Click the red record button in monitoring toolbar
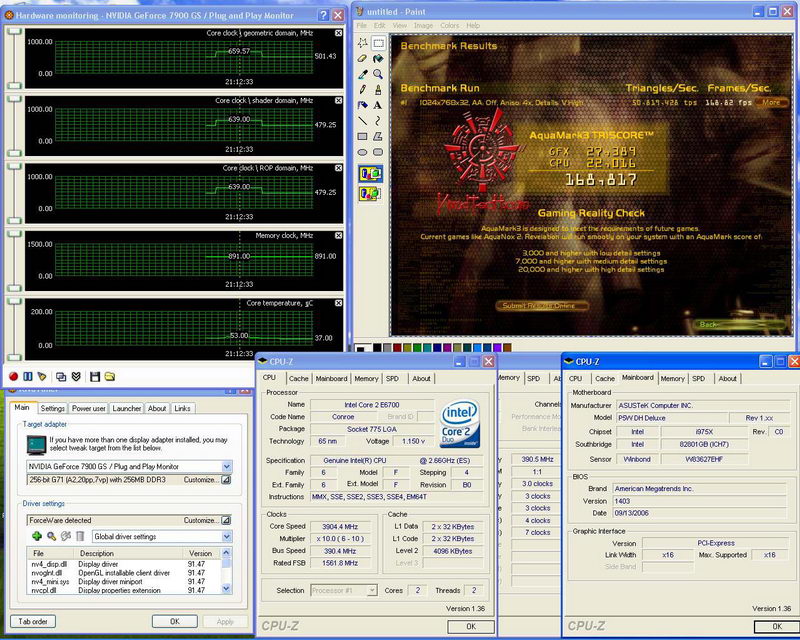Viewport: 800px width, 640px height. pos(13,376)
